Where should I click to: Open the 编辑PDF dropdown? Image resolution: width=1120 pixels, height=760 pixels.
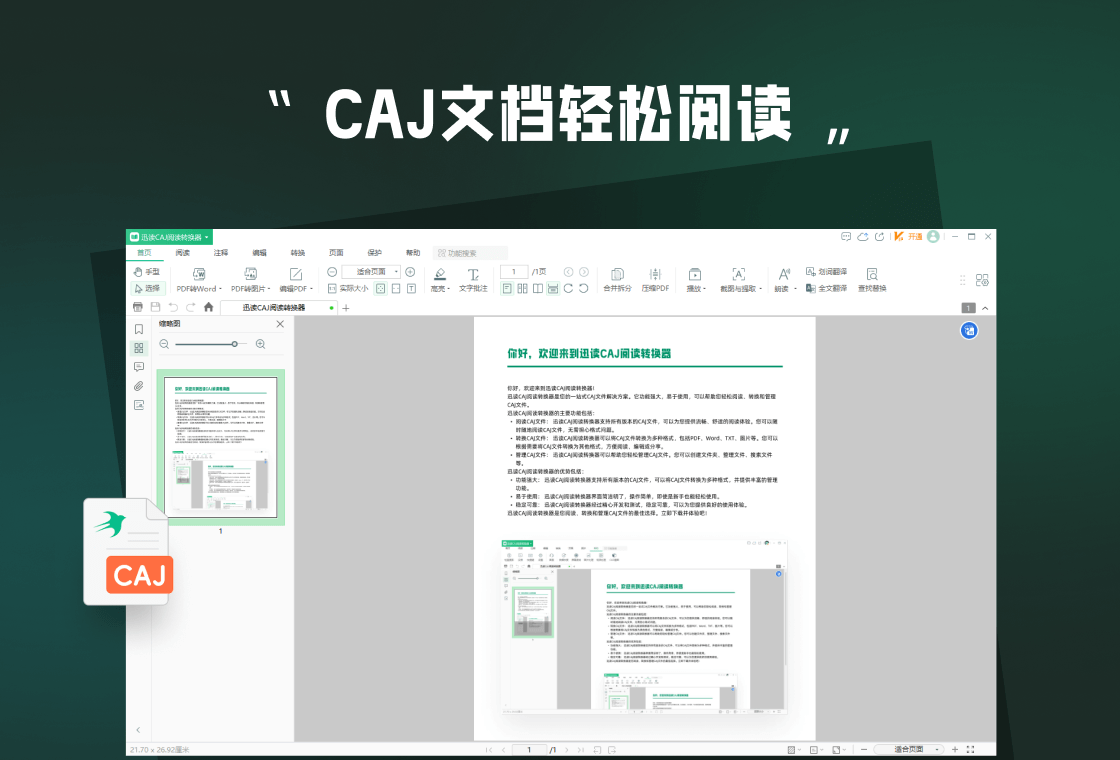click(x=296, y=280)
